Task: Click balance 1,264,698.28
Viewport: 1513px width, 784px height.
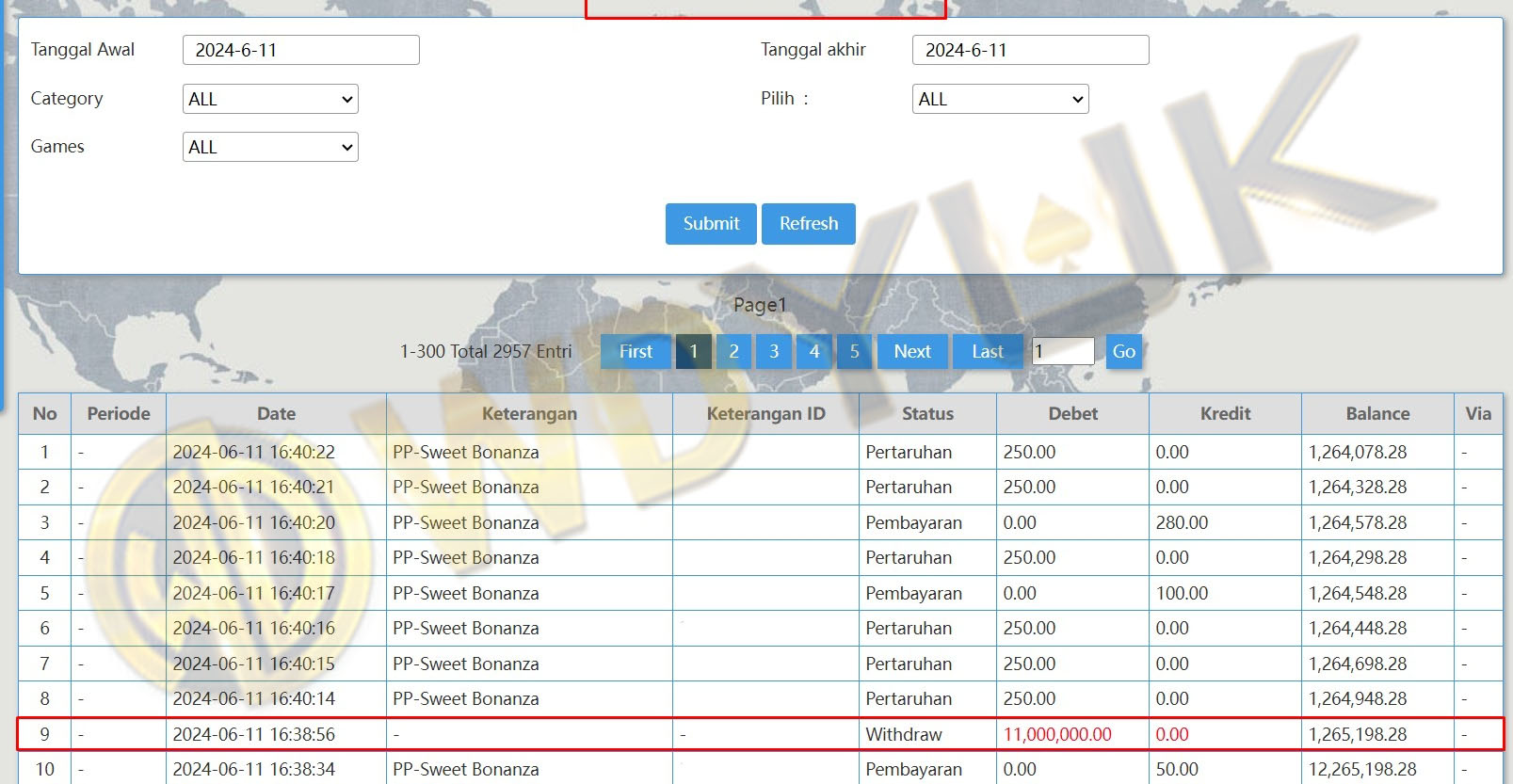Action: [1358, 664]
